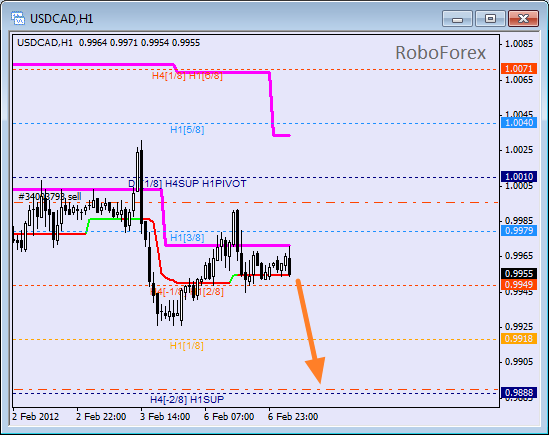Click the 1.0085 price scale value

coord(519,44)
